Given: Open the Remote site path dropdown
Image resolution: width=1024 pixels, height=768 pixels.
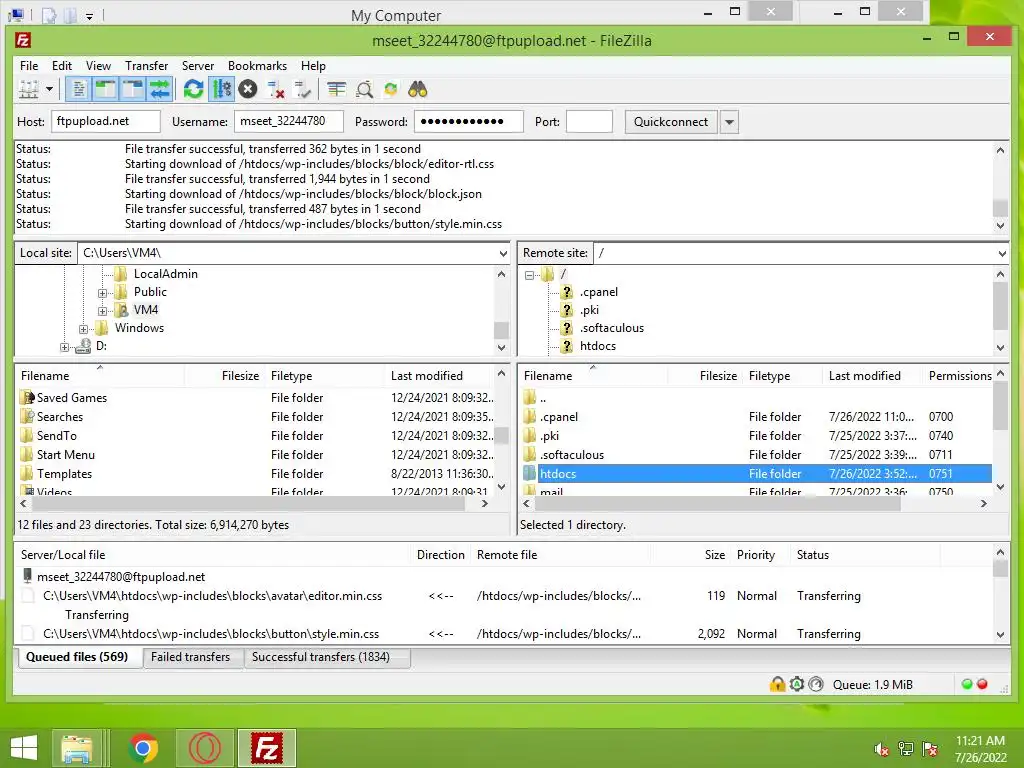Looking at the screenshot, I should 1002,253.
